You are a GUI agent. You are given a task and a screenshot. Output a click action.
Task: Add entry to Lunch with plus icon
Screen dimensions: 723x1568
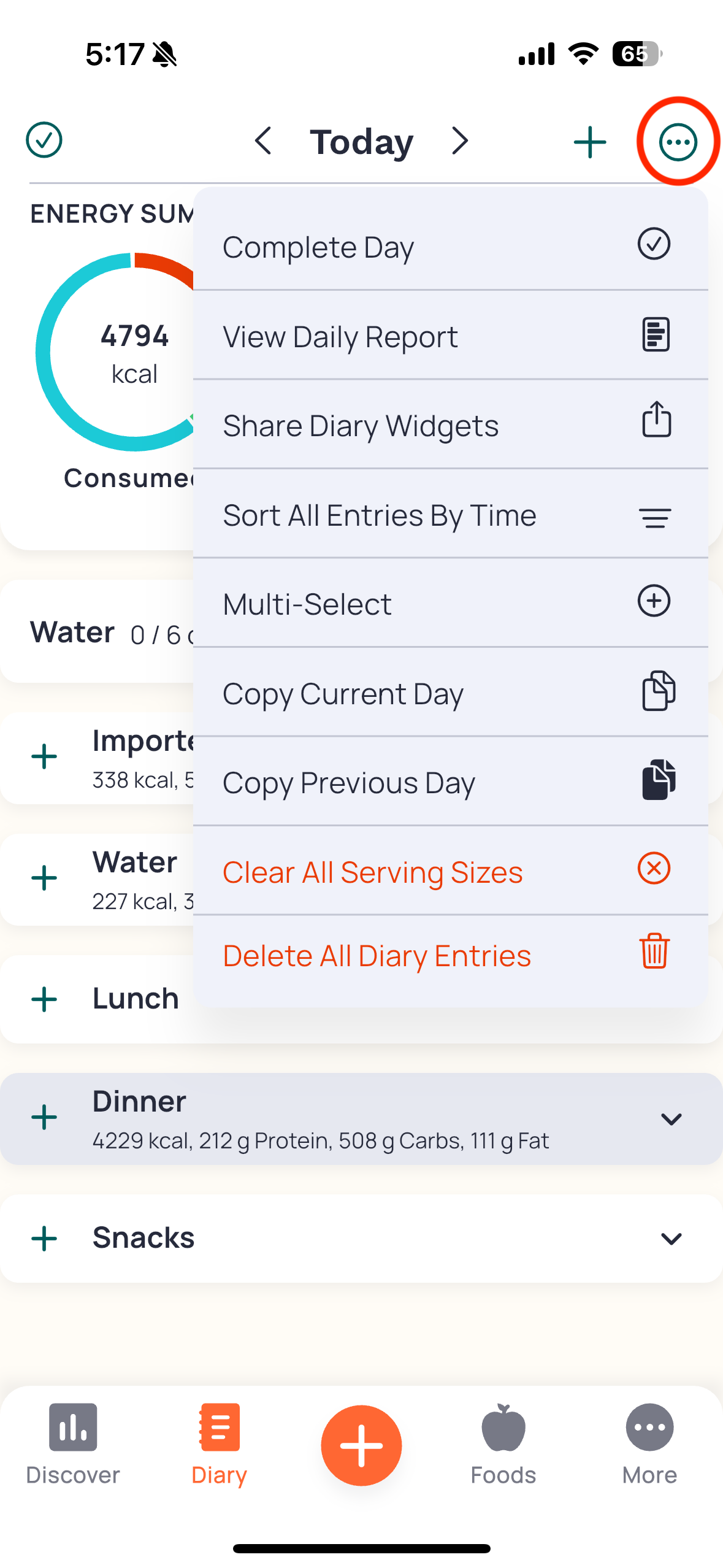(44, 999)
